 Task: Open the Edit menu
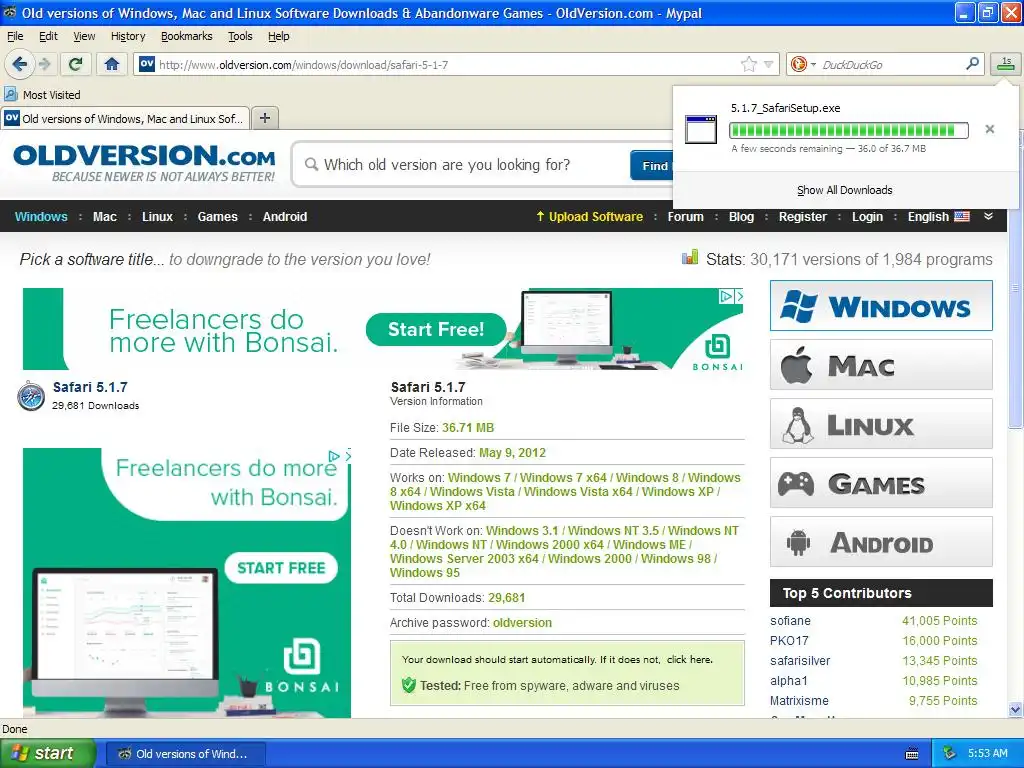pos(48,36)
